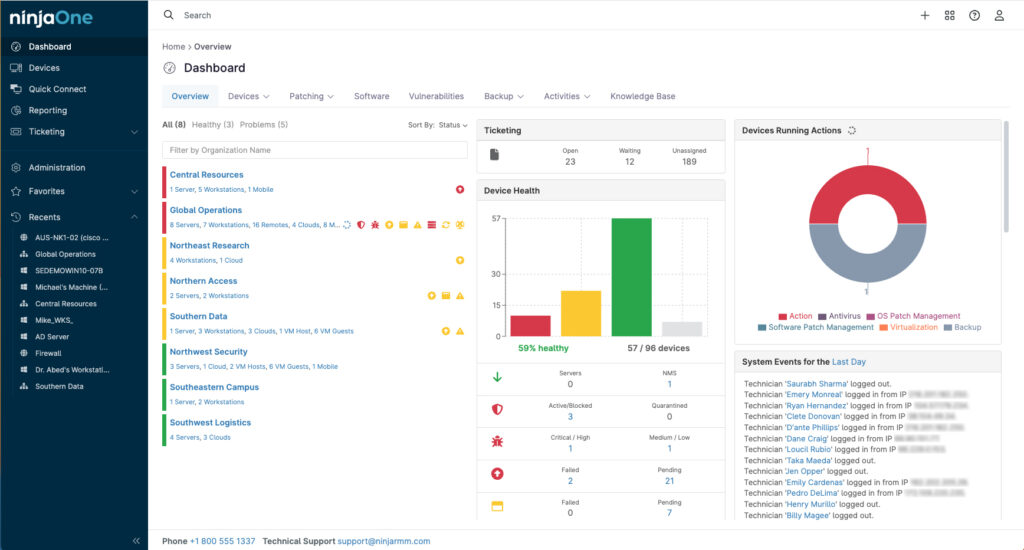Click the plus add icon in header

[925, 16]
